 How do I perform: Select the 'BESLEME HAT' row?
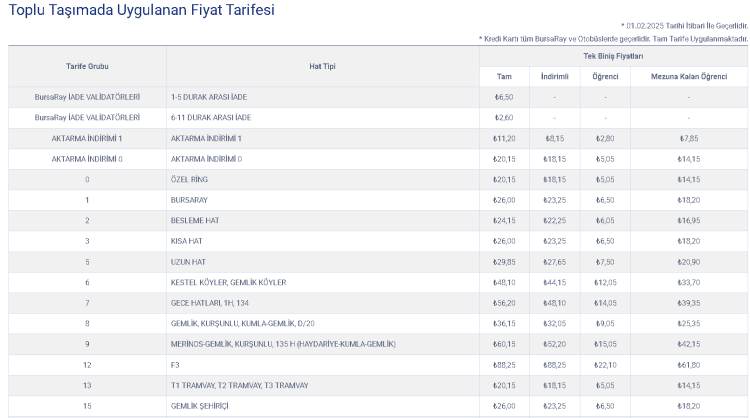(x=194, y=220)
